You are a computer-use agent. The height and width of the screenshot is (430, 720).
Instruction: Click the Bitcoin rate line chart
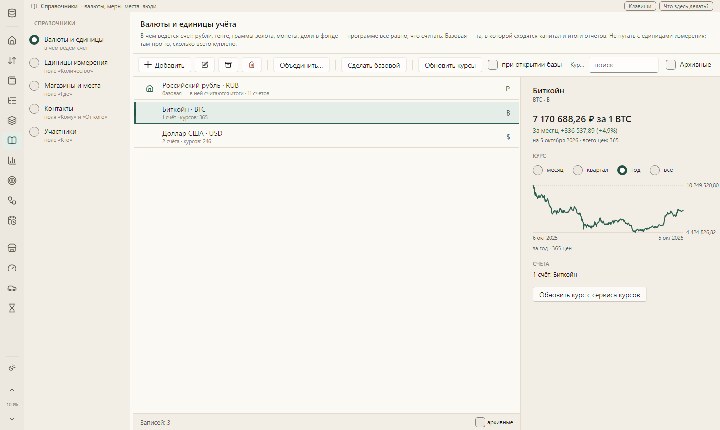tap(608, 208)
